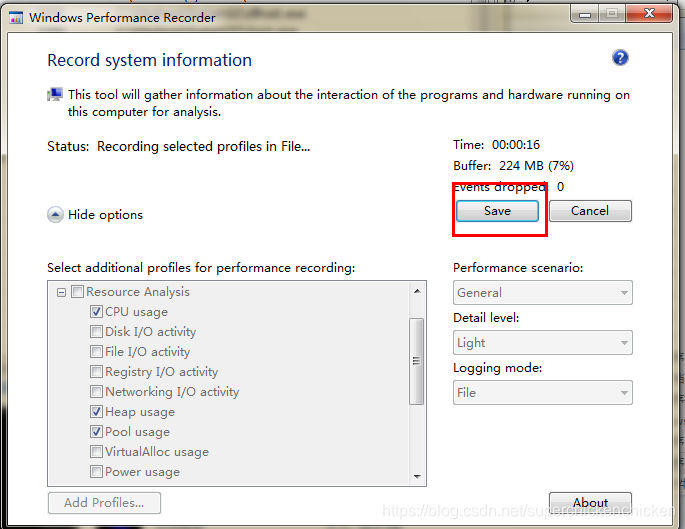Uncheck the CPU usage profile
Screen dimensions: 685x529
(x=96, y=311)
